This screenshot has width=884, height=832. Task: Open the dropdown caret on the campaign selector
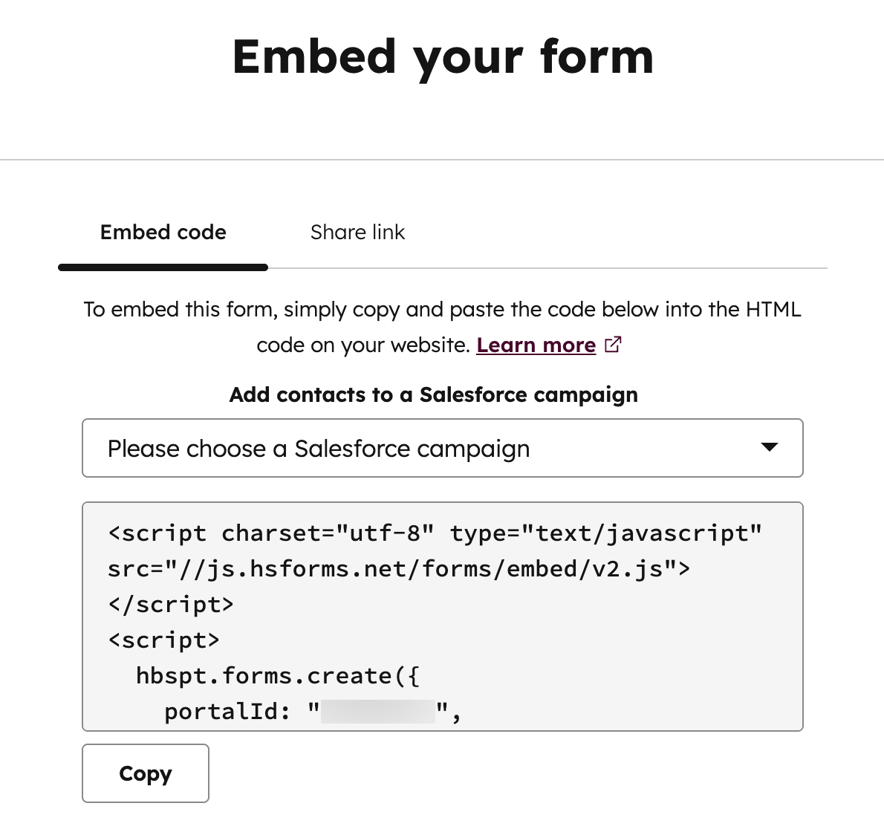coord(768,448)
